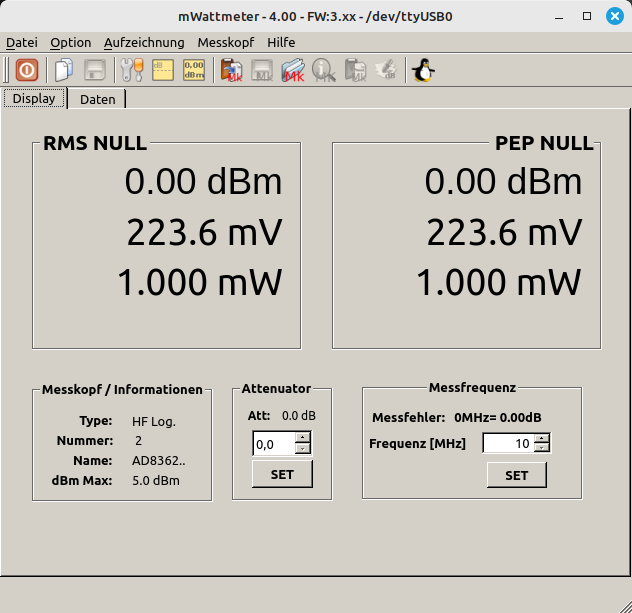Click the blank documents toolbar icon

click(64, 70)
